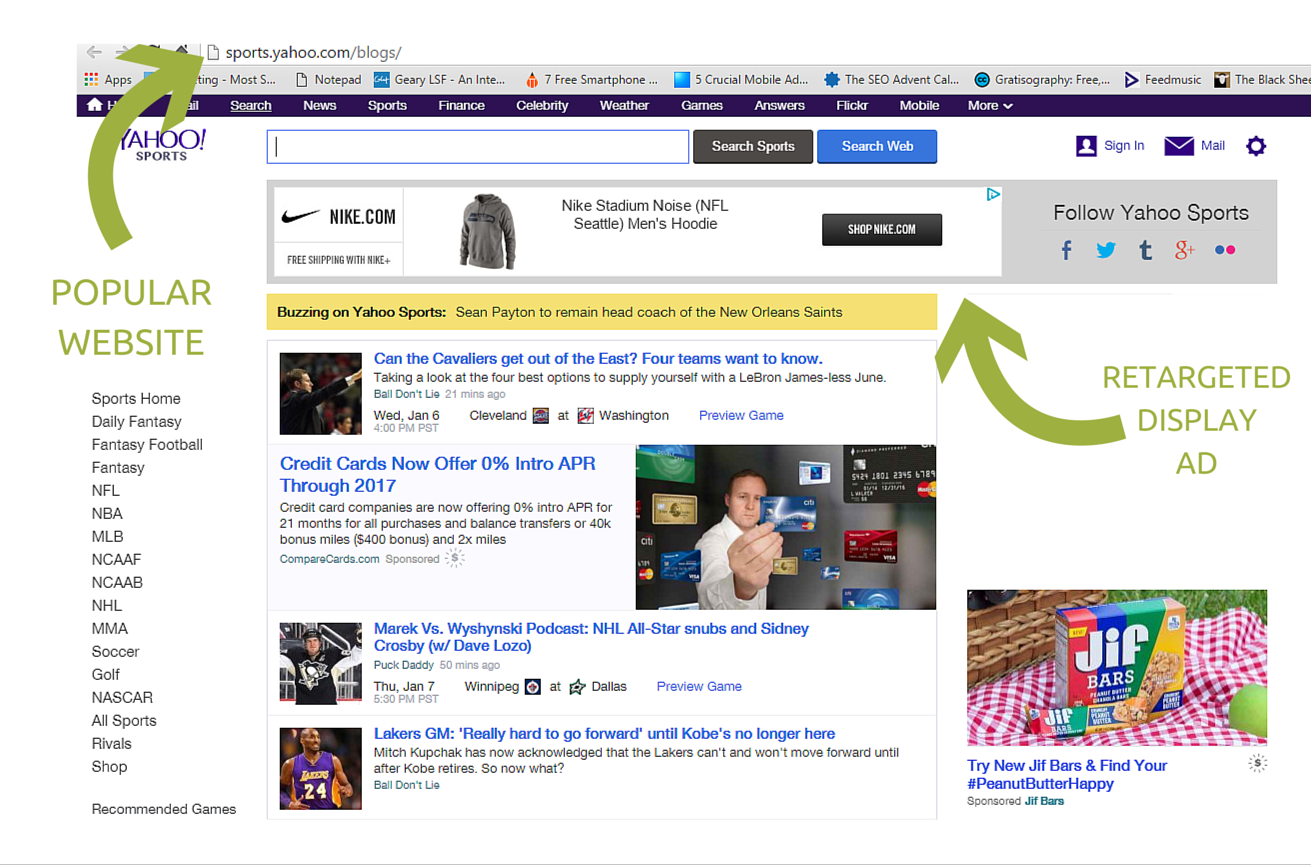Image resolution: width=1311 pixels, height=865 pixels.
Task: Go to NFL in the sidebar
Action: [x=105, y=490]
